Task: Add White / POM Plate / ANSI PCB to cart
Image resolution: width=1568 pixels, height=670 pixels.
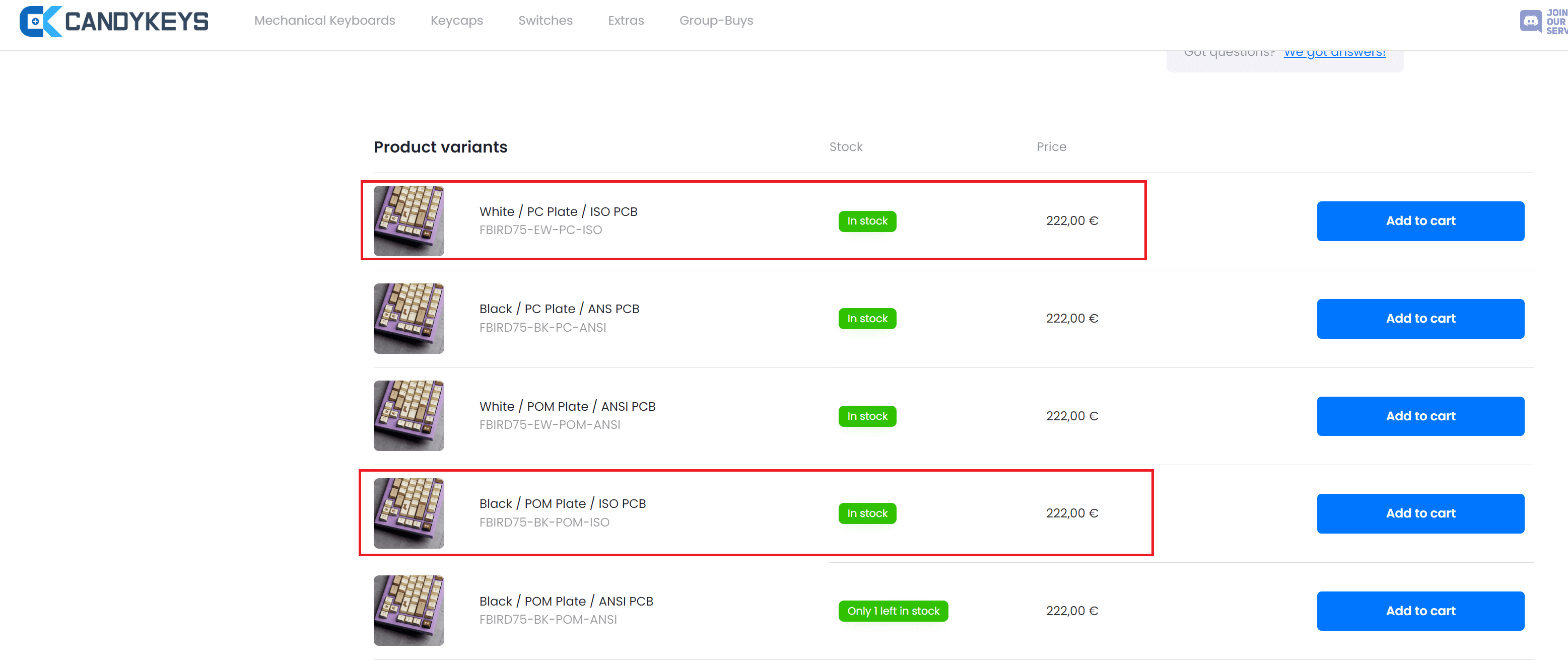Action: (x=1420, y=416)
